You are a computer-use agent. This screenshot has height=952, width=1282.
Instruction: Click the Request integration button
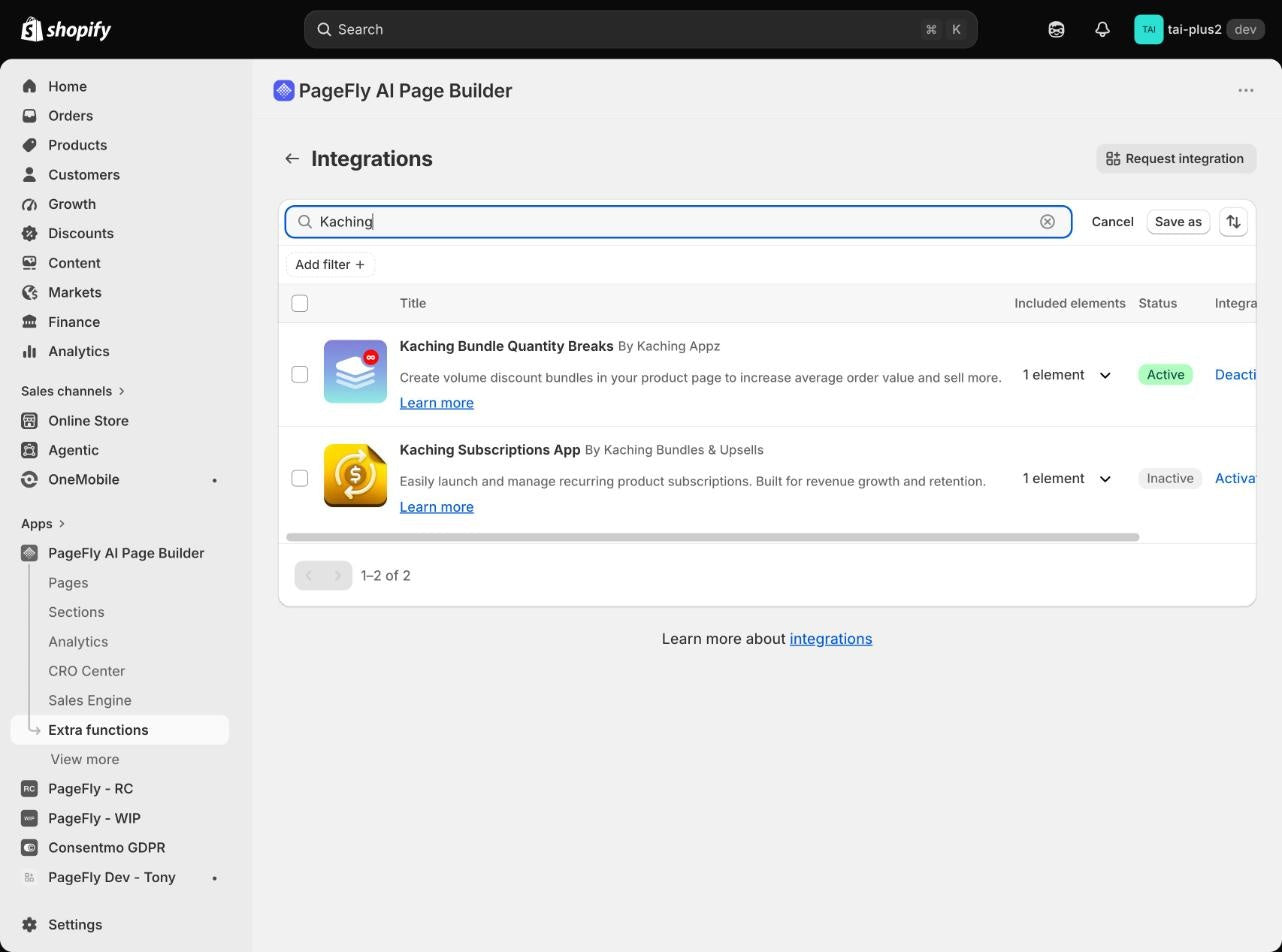coord(1176,159)
